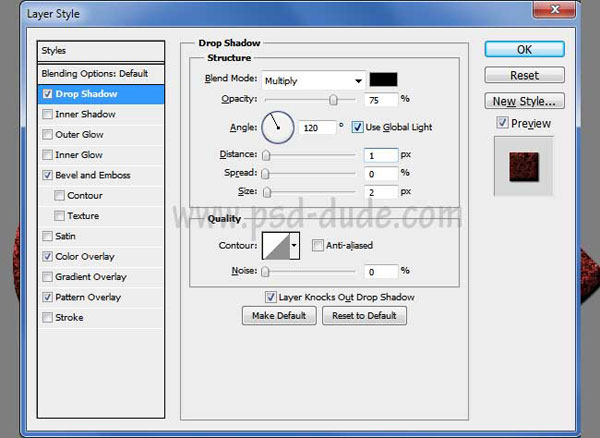Expand the Contour picker dropdown arrow
Viewport: 600px width, 438px height.
coord(294,246)
